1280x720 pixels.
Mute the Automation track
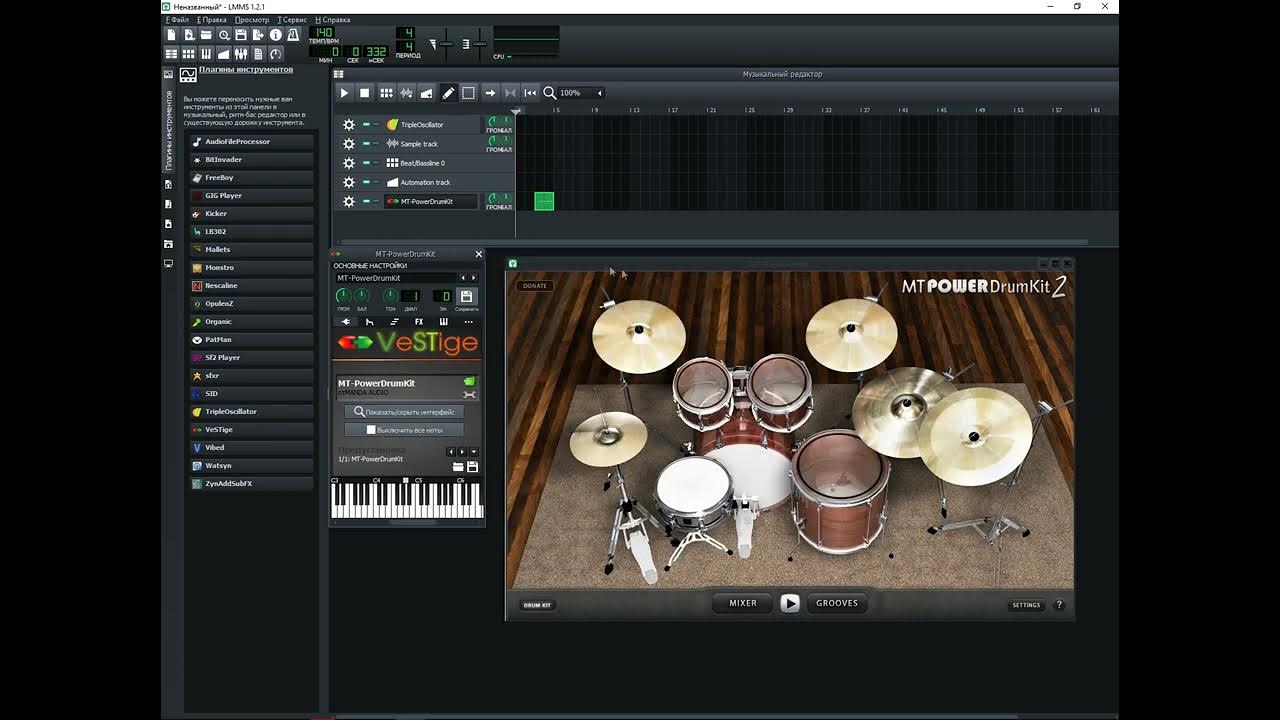366,182
